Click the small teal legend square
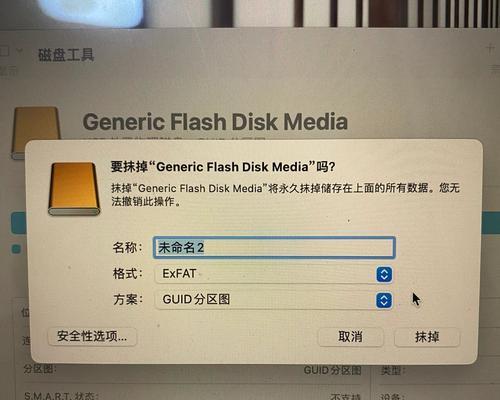Viewport: 500px width, 400px height. 16,249
